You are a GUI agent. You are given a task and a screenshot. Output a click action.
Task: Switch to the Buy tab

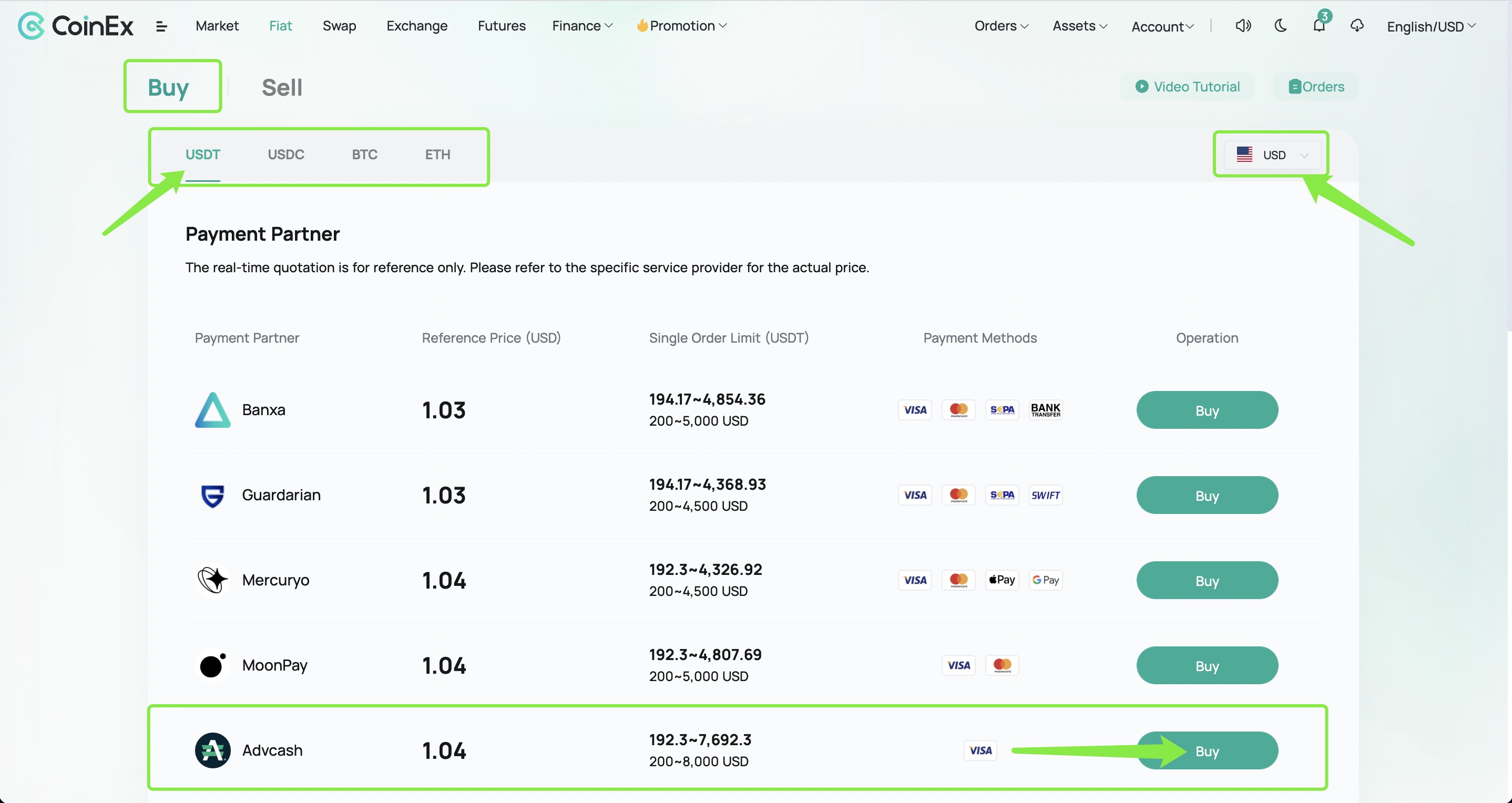168,87
